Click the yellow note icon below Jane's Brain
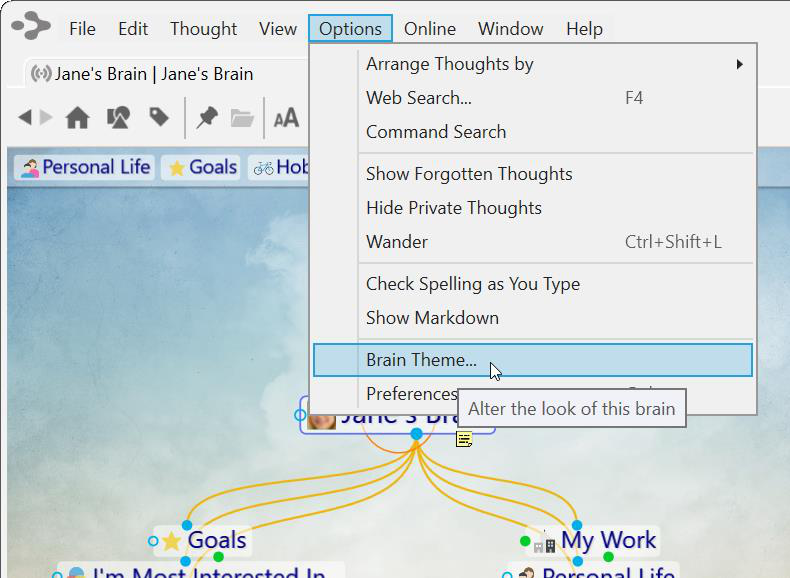790x578 pixels. pos(464,438)
